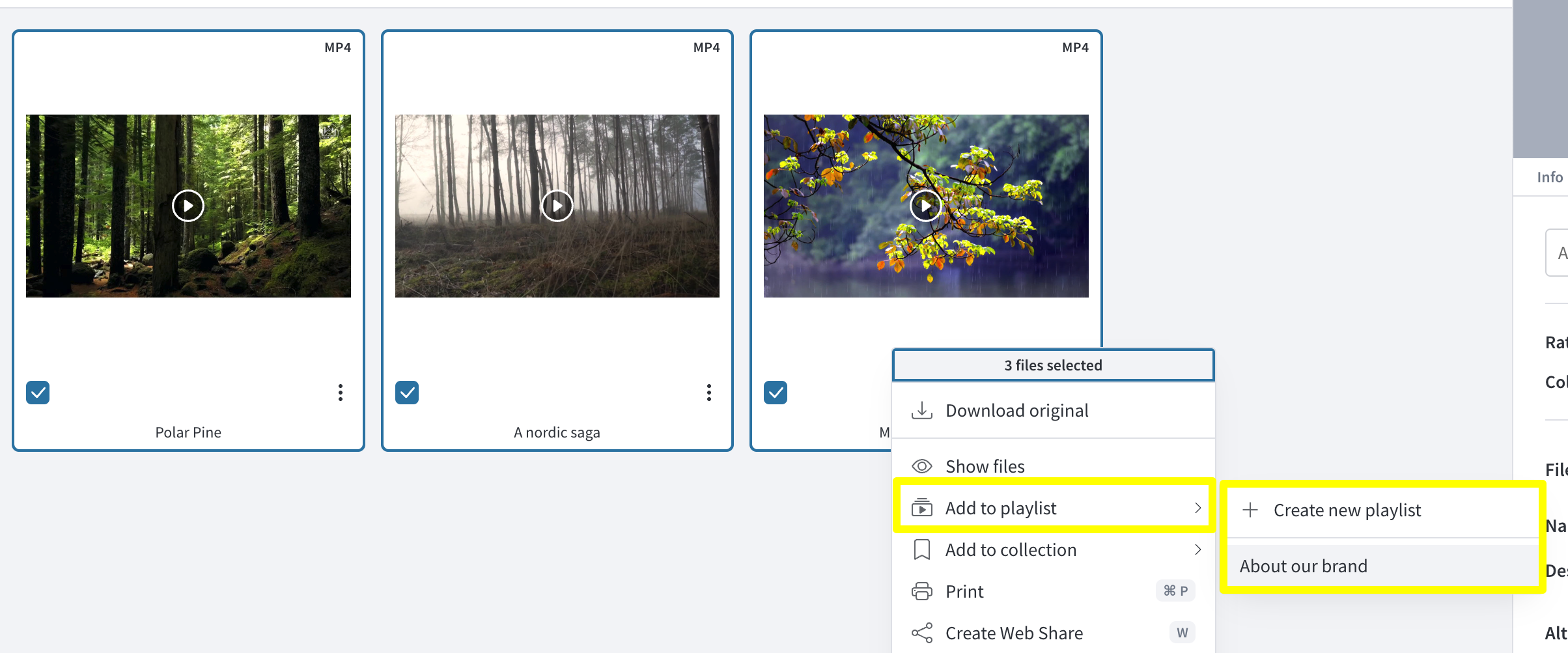Play the Polar Pine video
Image resolution: width=1568 pixels, height=653 pixels.
[x=188, y=206]
